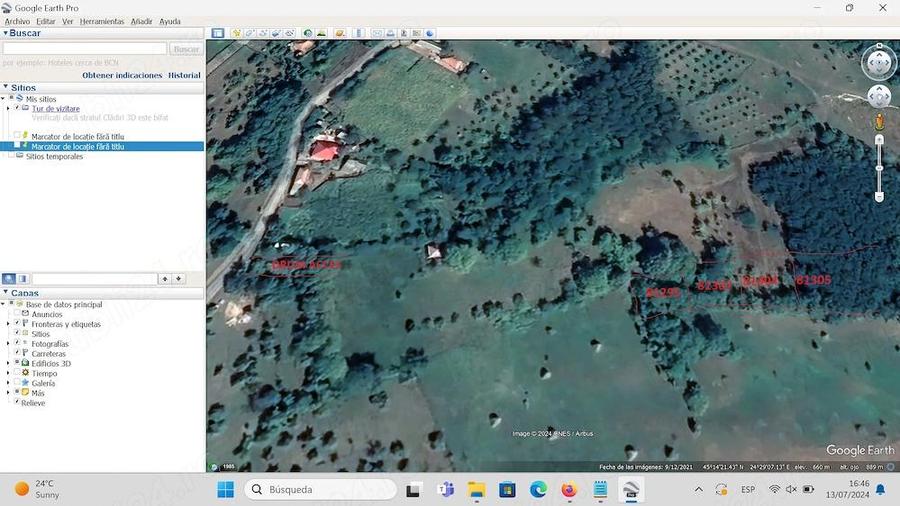The height and width of the screenshot is (506, 900).
Task: Click the email icon in toolbar
Action: [x=377, y=33]
